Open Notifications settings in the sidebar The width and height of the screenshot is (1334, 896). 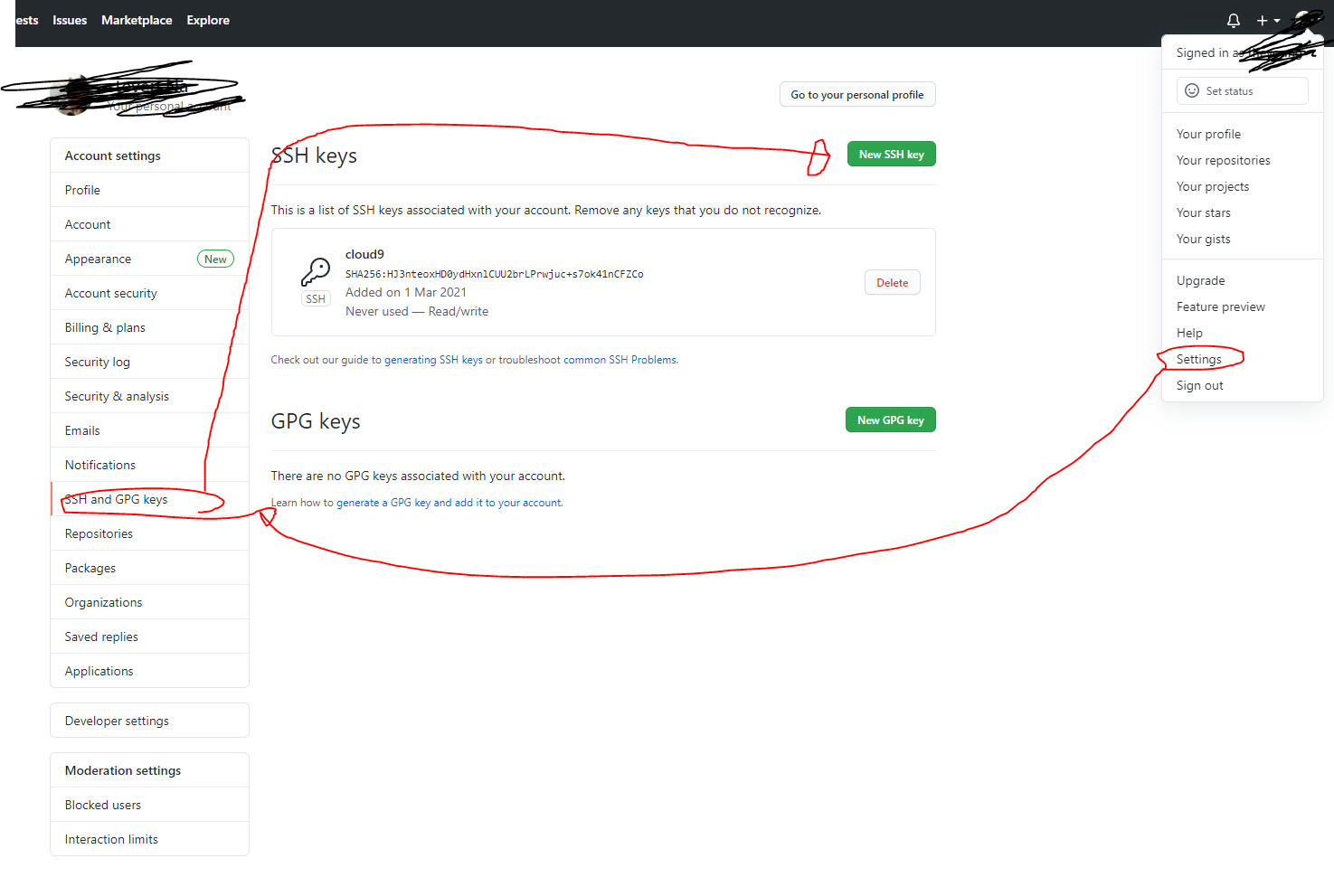point(149,465)
